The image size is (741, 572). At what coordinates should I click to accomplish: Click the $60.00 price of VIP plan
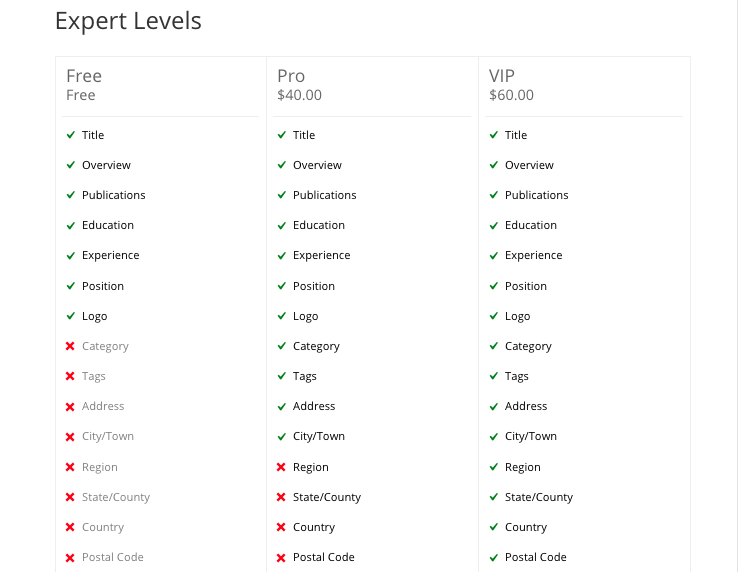point(511,96)
